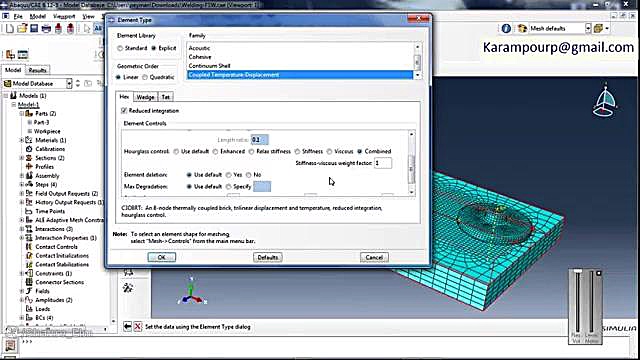
Task: Click the seed/mesh tool icon left of viewport
Action: [128, 288]
